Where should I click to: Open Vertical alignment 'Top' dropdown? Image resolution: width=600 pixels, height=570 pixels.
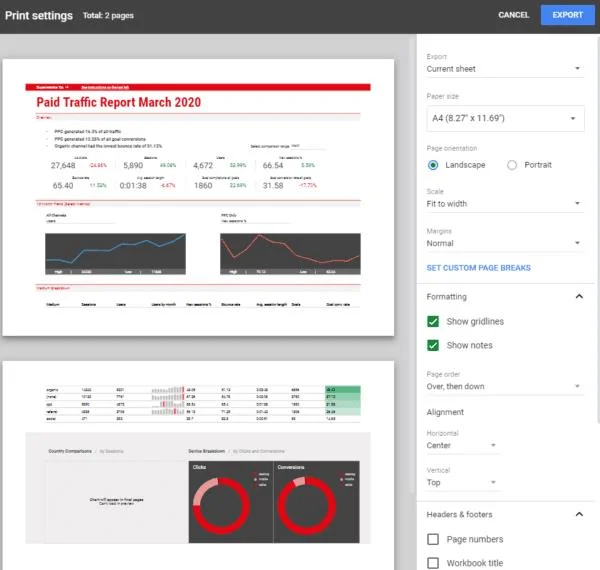(462, 482)
